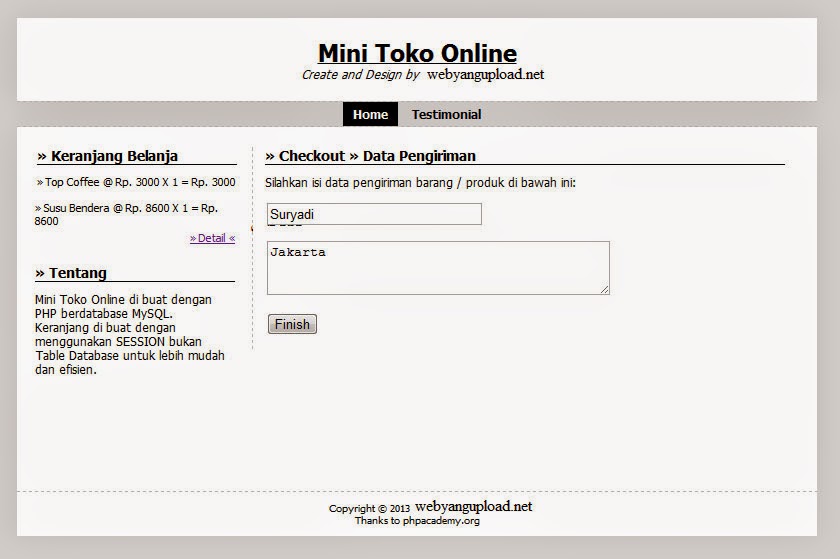Click the Tentang heading
The width and height of the screenshot is (840, 559).
(x=71, y=273)
